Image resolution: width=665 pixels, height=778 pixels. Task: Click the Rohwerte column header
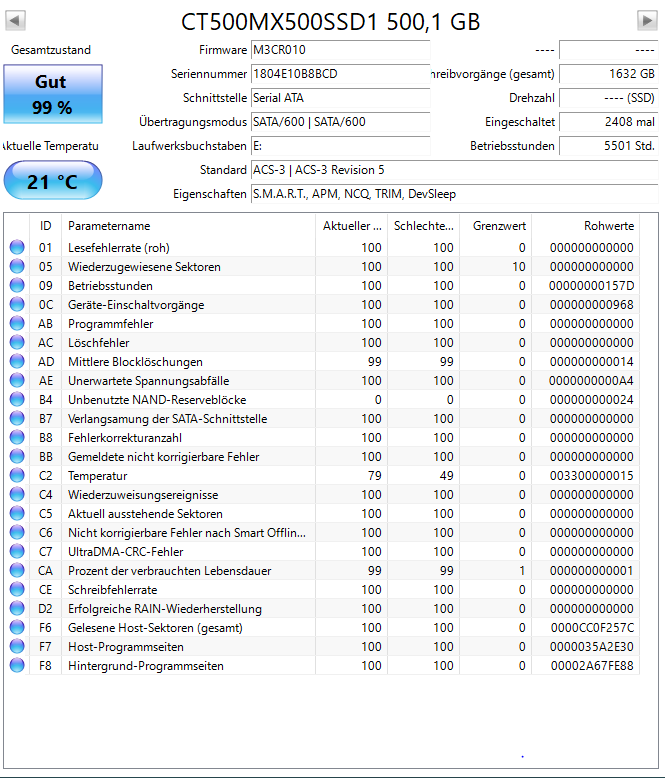pos(586,226)
